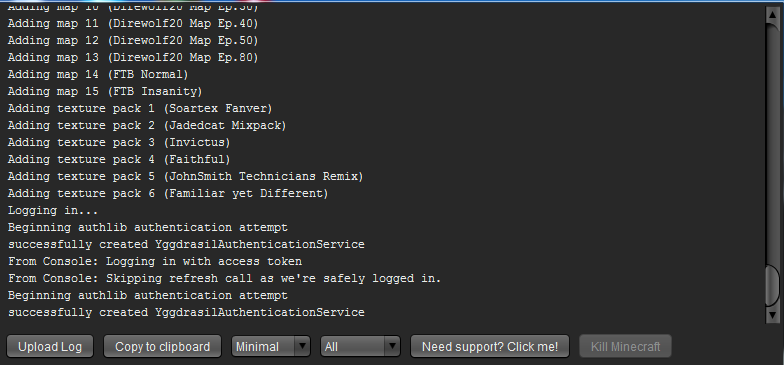Viewport: 784px width, 365px height.
Task: Click the 'Logging in with access token' line
Action: click(155, 262)
